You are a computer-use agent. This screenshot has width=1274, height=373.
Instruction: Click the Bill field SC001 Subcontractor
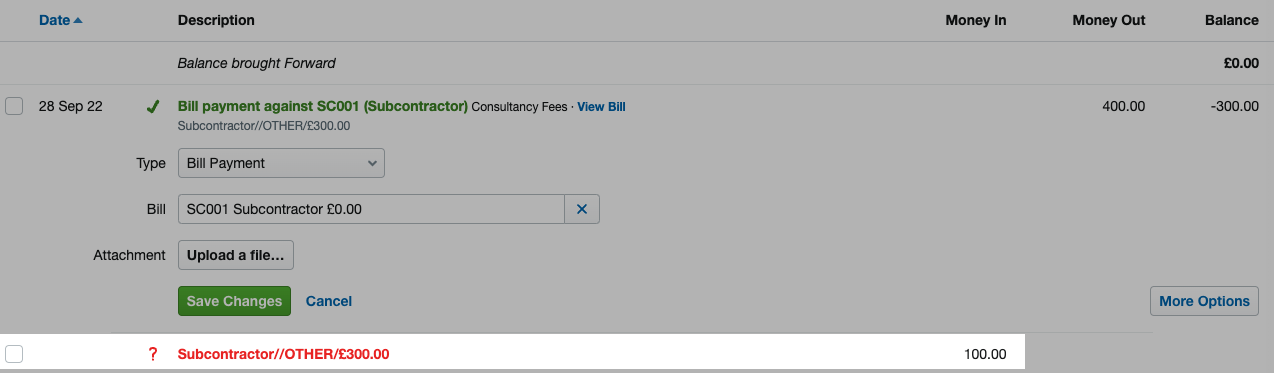tap(371, 210)
